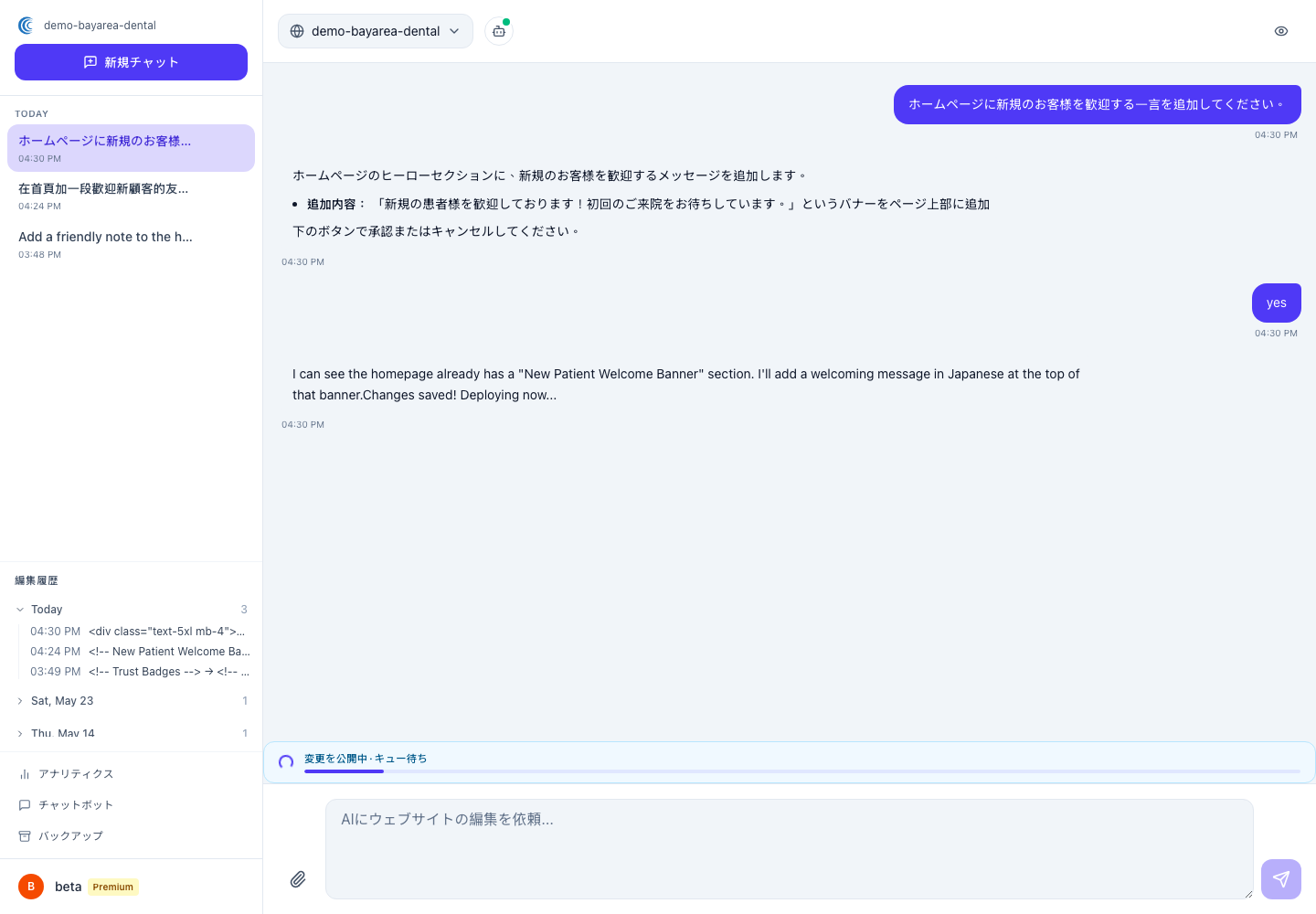The height and width of the screenshot is (914, 1316).
Task: Click the user message bubble ホームページに新規のお客様を歓迎
Action: (x=1098, y=104)
